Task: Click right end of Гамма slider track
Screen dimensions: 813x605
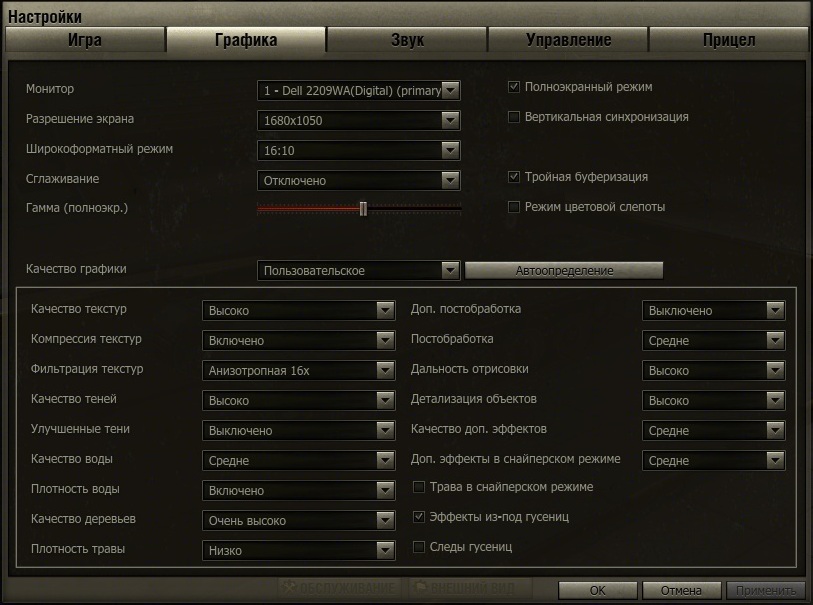Action: point(458,208)
